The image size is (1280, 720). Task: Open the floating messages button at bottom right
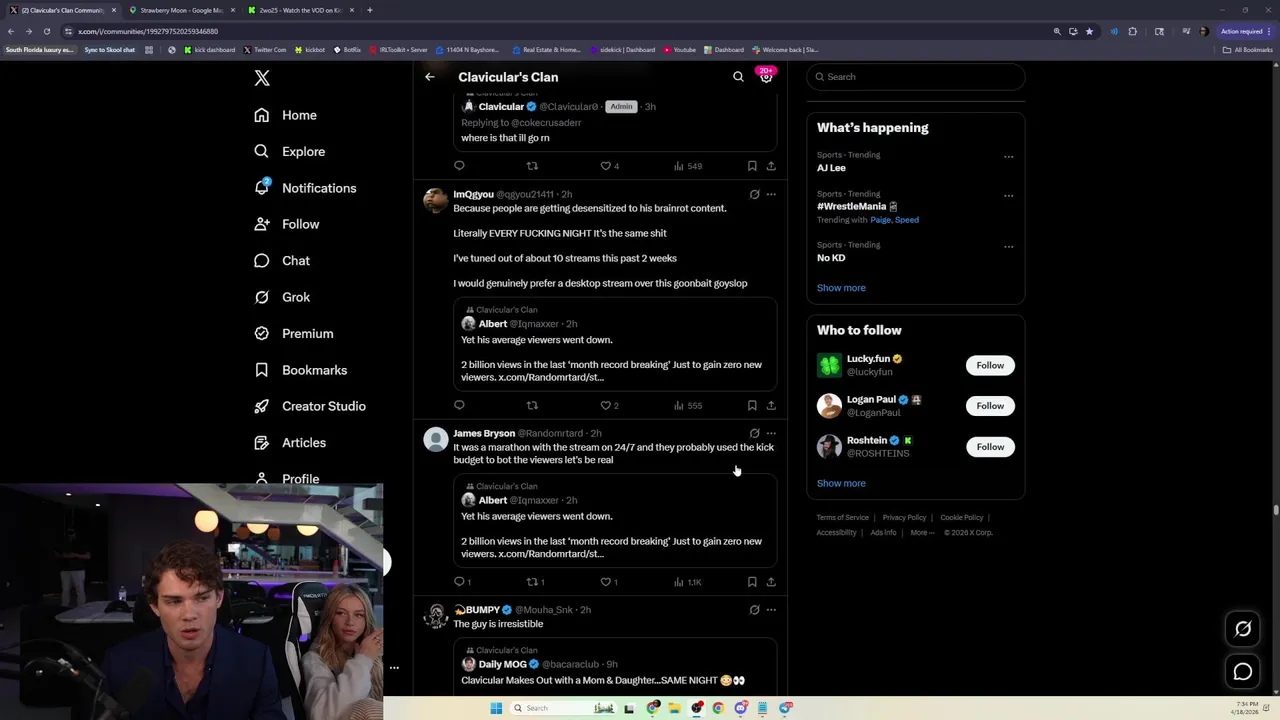(x=1243, y=672)
